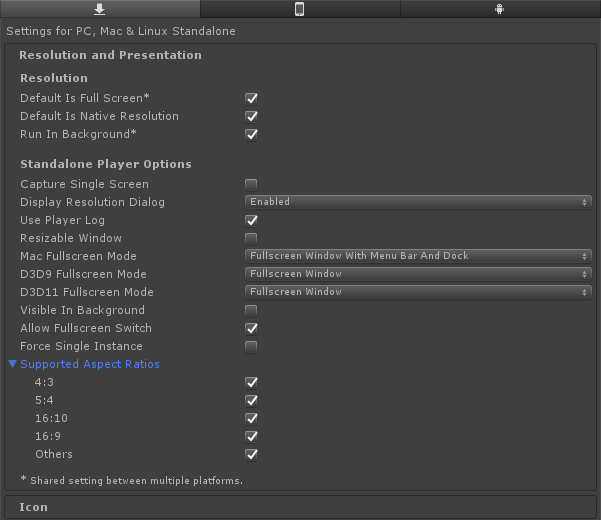Screen dimensions: 601x520
Task: Click the Mac Fullscreen Mode label
Action: point(78,256)
